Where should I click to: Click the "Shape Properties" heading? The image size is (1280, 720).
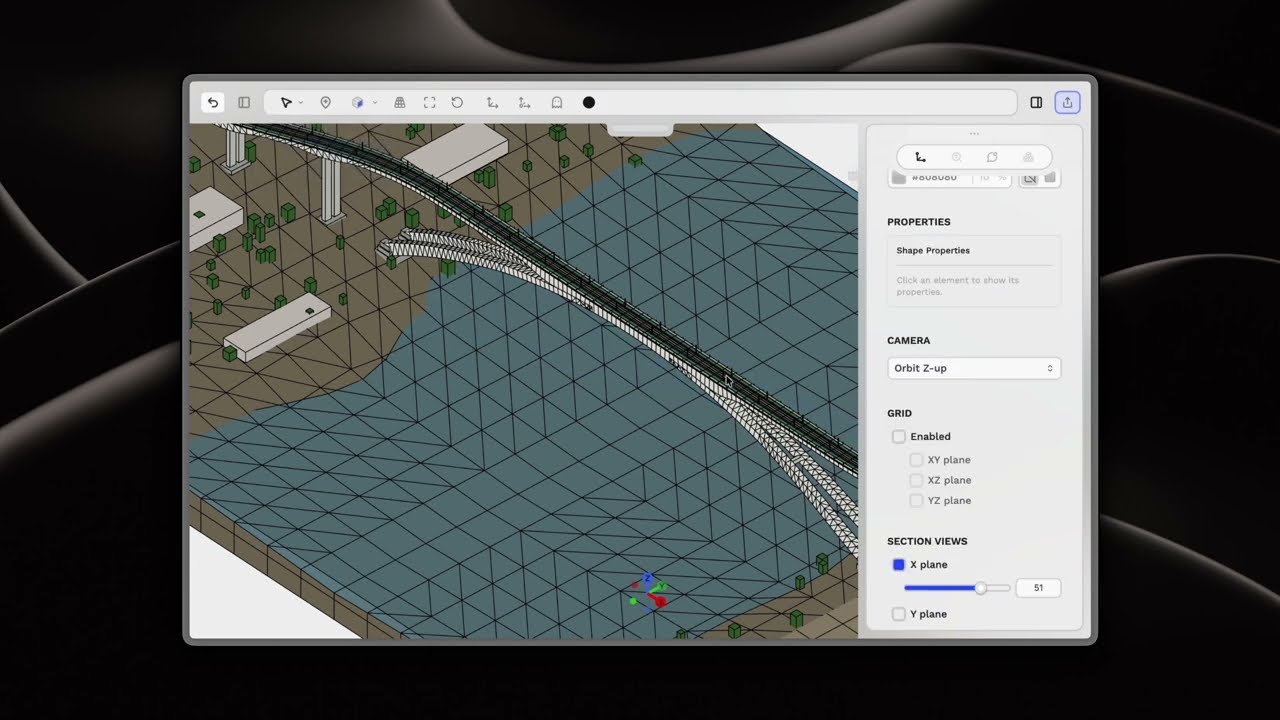click(933, 250)
